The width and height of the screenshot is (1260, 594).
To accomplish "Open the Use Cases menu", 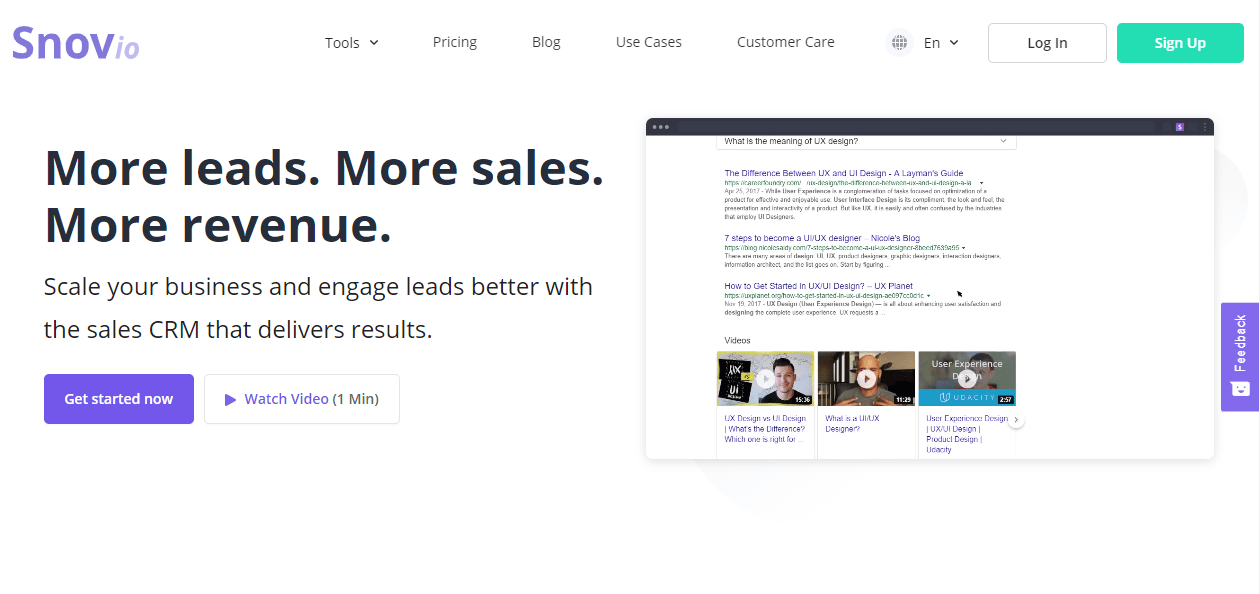I will pos(648,43).
